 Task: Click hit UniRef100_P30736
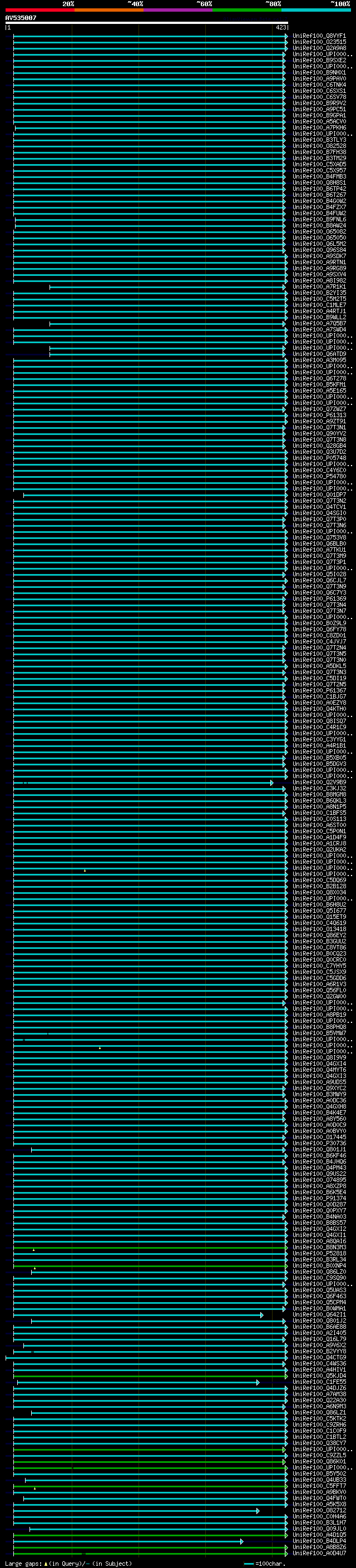(x=319, y=1143)
